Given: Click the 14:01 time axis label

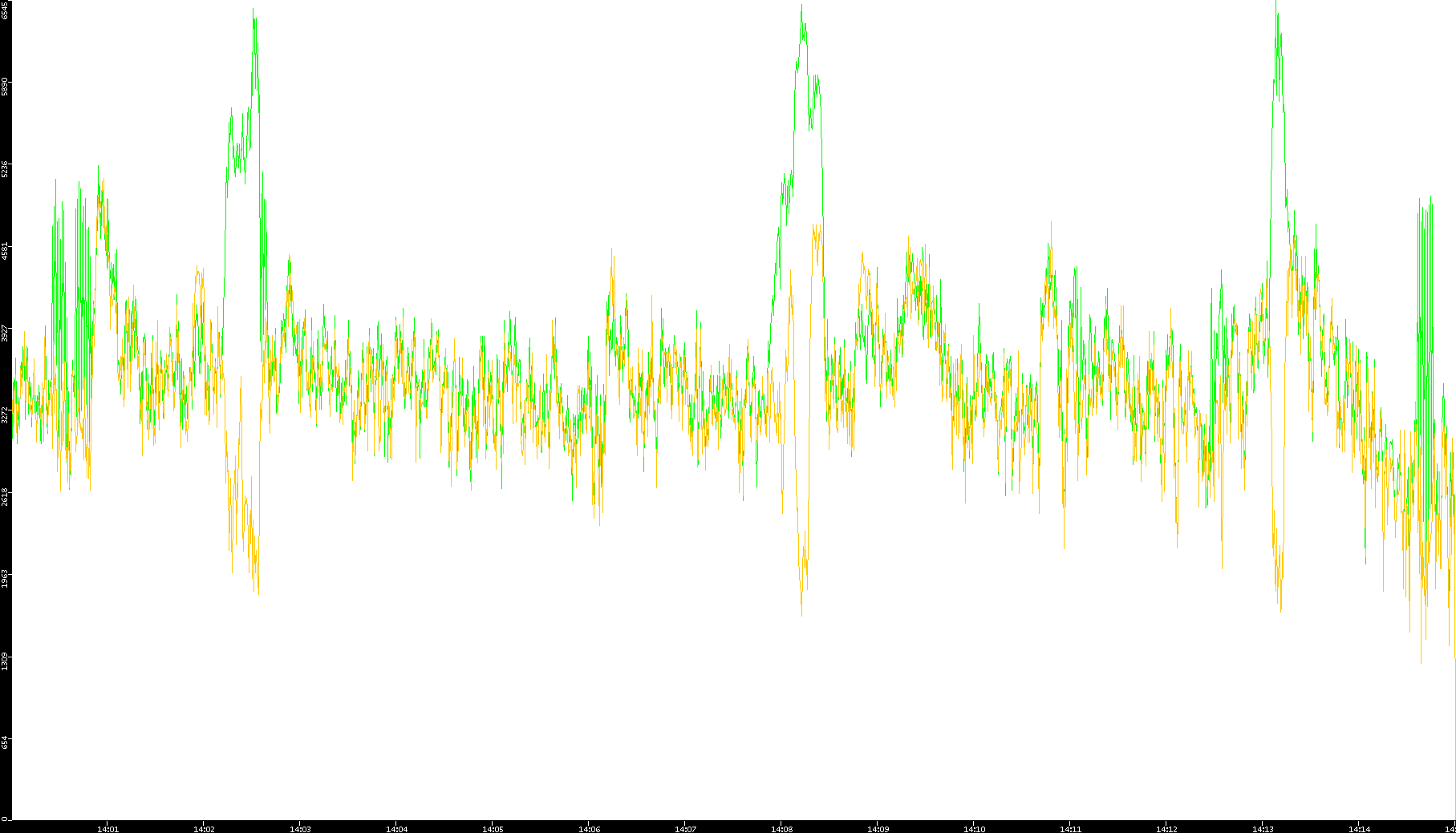Looking at the screenshot, I should pos(107,829).
